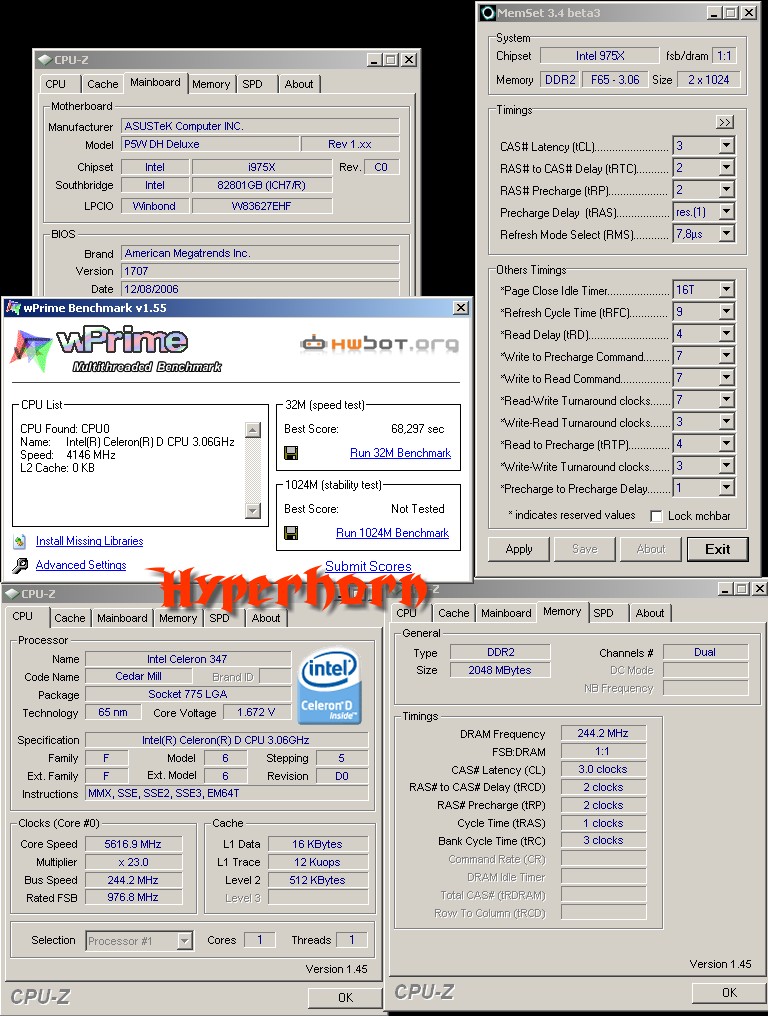Click the MemSet expand >> arrows button
The width and height of the screenshot is (768, 1016).
pos(725,122)
